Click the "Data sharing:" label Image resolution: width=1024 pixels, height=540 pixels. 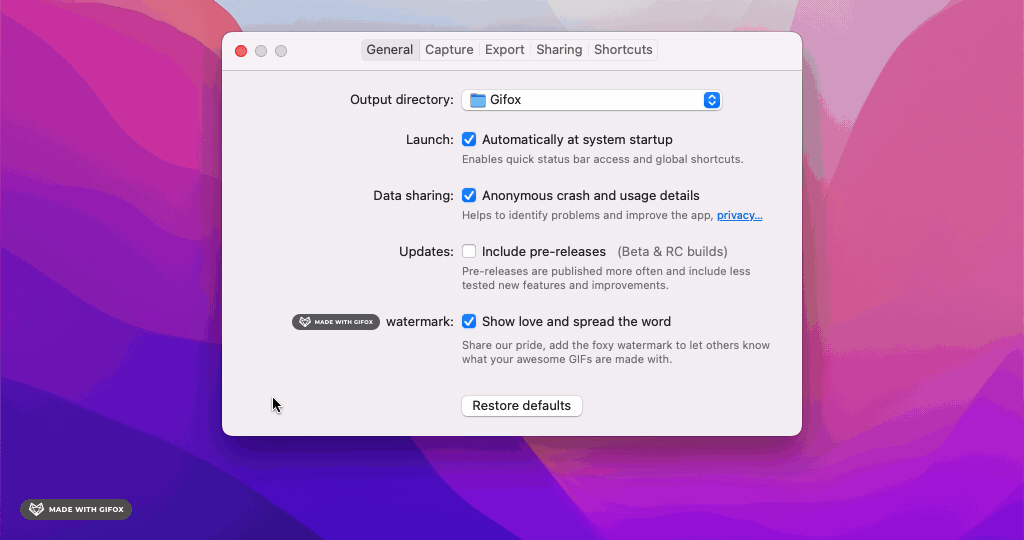coord(413,196)
